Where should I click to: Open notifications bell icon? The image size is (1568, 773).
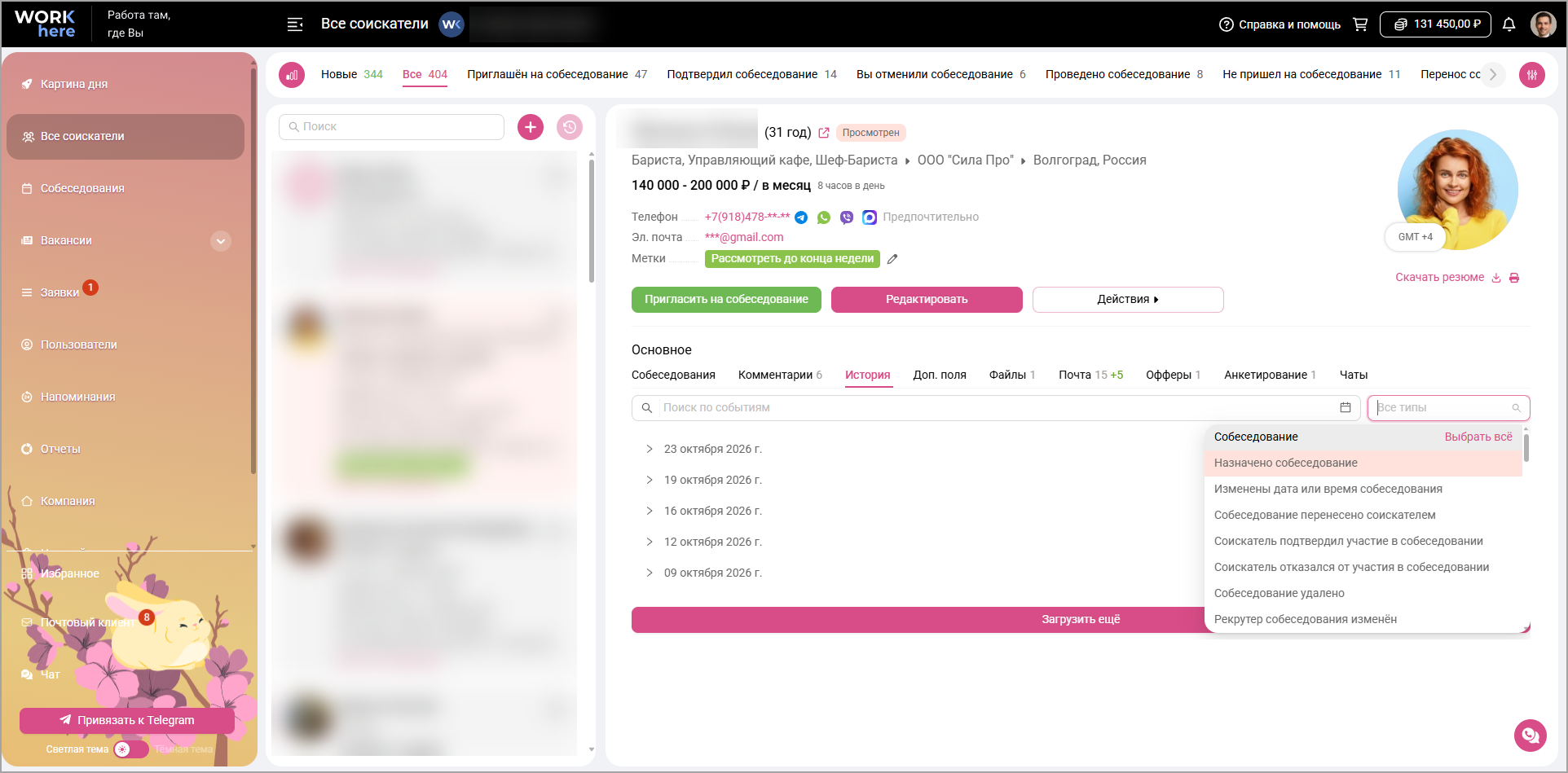1509,24
